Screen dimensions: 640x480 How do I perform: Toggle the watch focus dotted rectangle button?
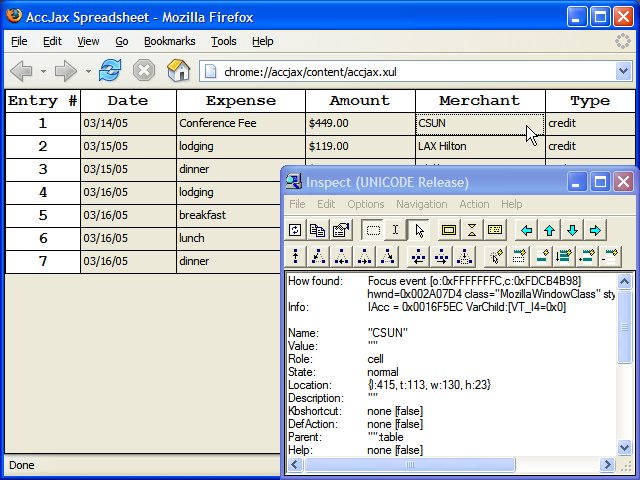(372, 230)
